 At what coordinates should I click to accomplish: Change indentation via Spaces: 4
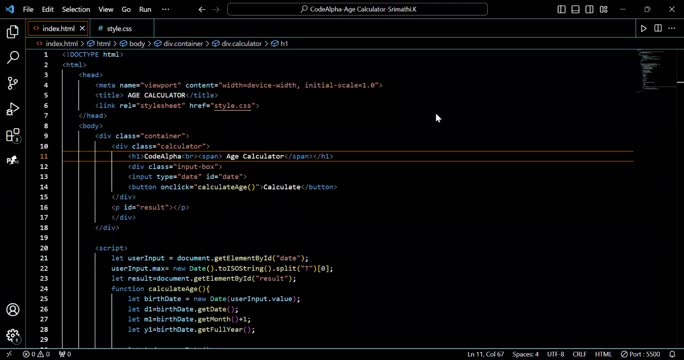(x=526, y=354)
